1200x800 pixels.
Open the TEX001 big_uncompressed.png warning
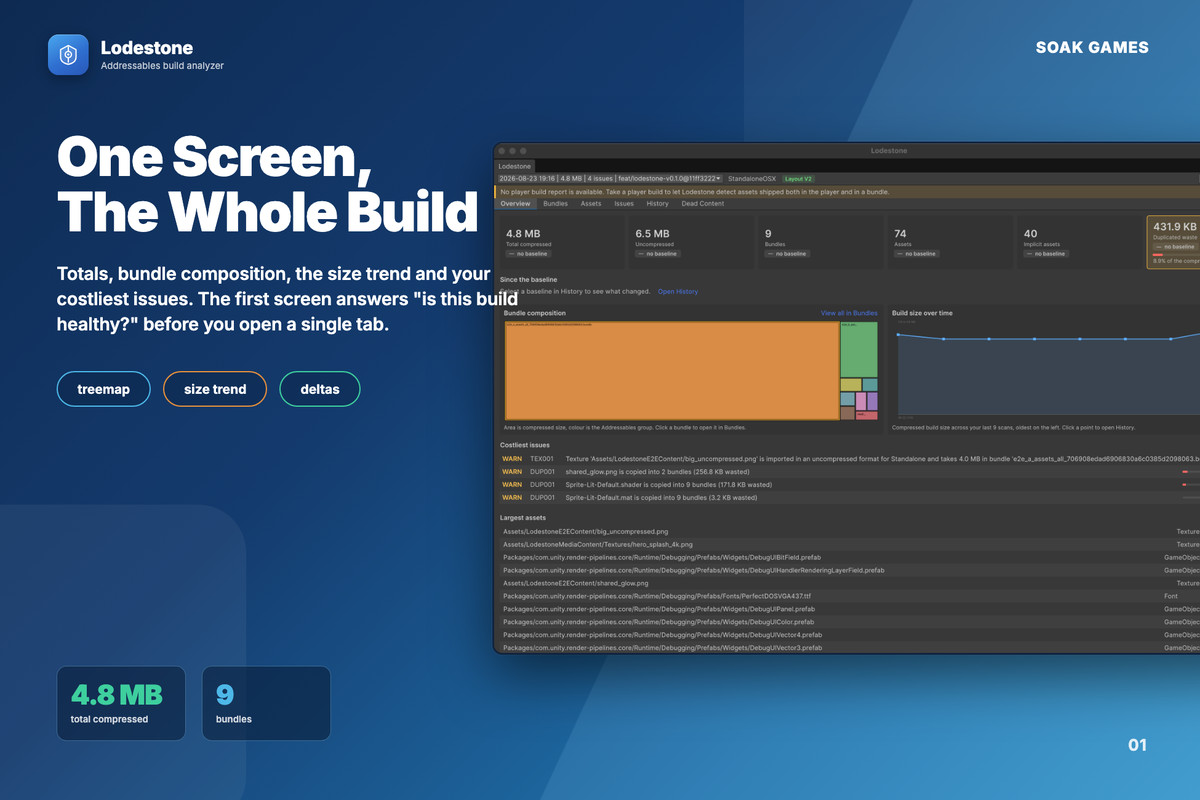(848, 458)
